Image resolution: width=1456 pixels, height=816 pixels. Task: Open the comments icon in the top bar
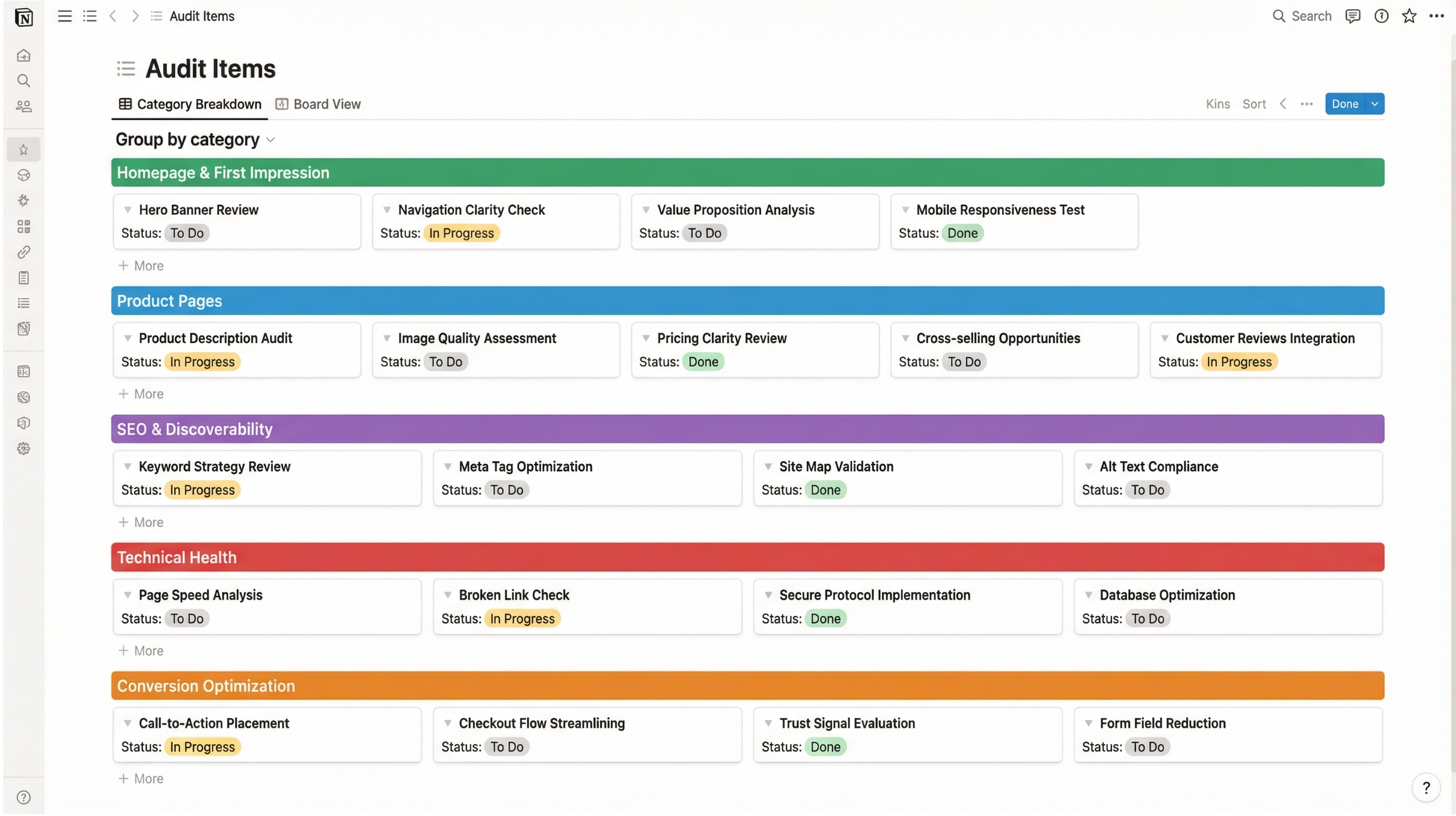coord(1352,16)
